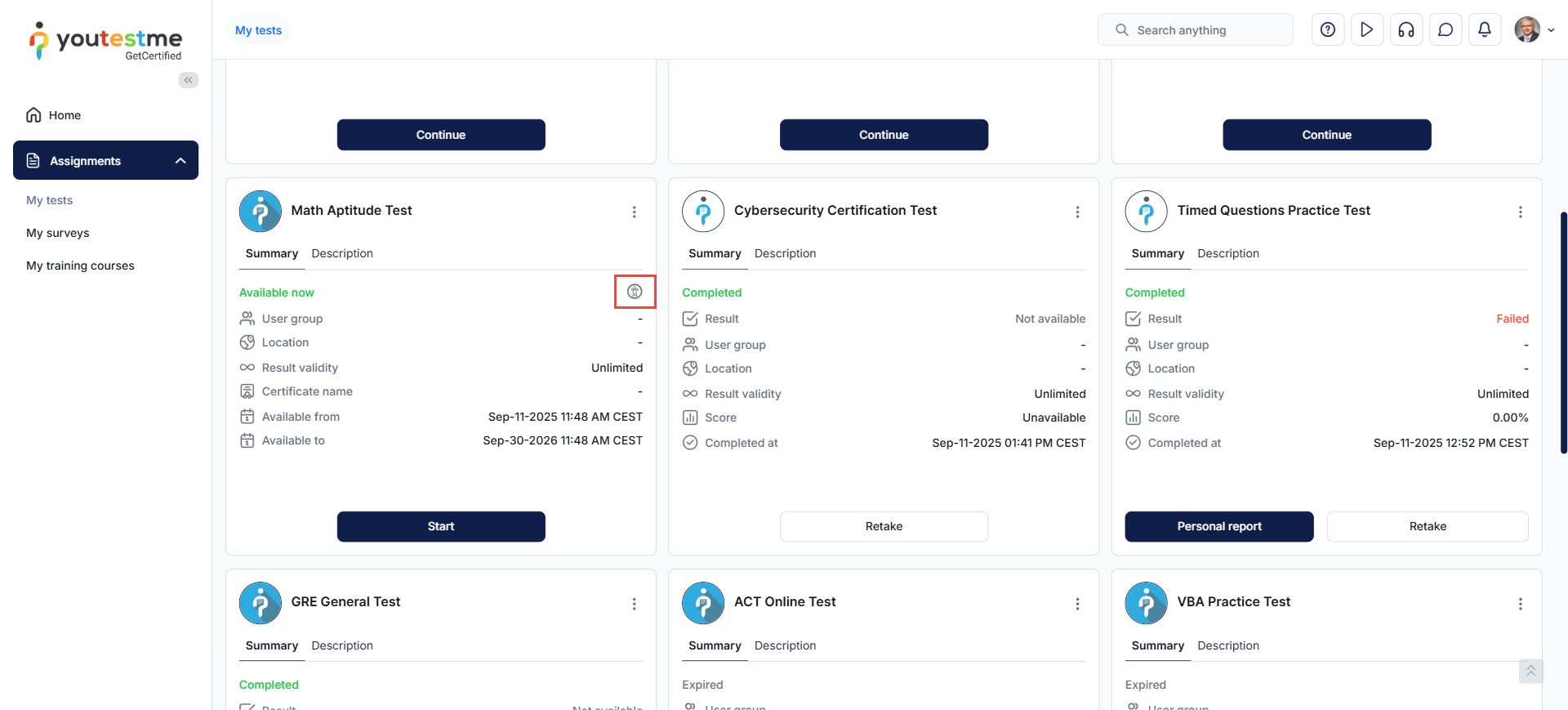Open Cybersecurity Certification Test options menu

click(1077, 212)
